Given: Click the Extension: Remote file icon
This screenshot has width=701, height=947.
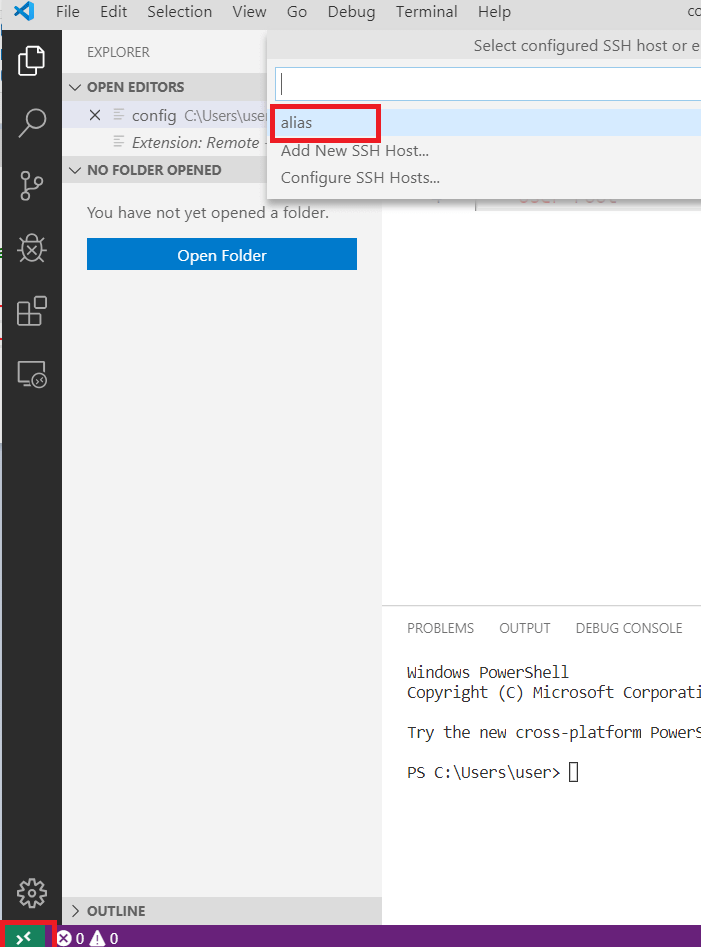Looking at the screenshot, I should pos(119,142).
